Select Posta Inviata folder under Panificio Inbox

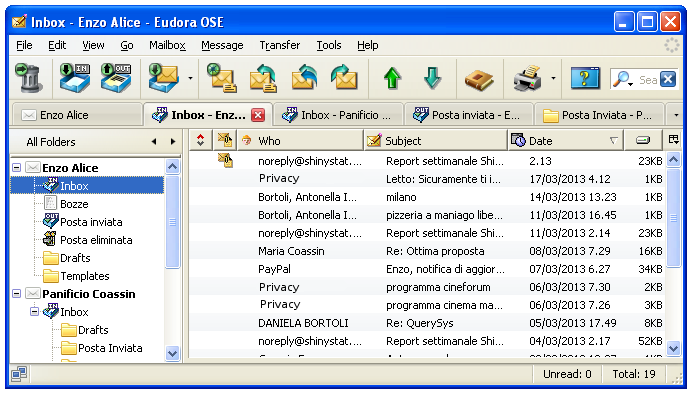coord(102,348)
